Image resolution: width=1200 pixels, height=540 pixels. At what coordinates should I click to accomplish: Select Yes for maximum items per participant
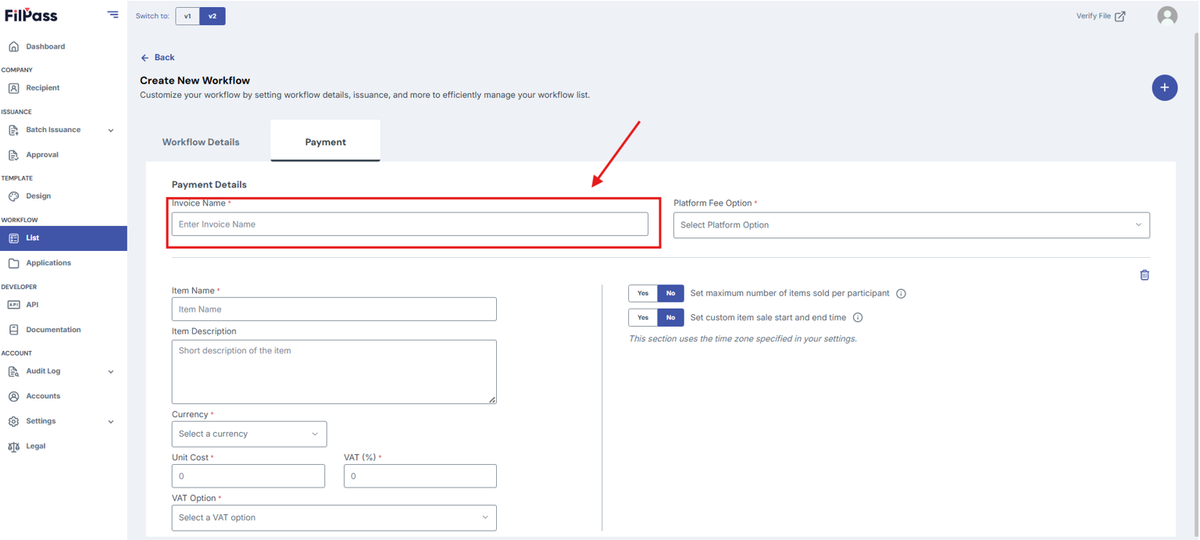(643, 293)
